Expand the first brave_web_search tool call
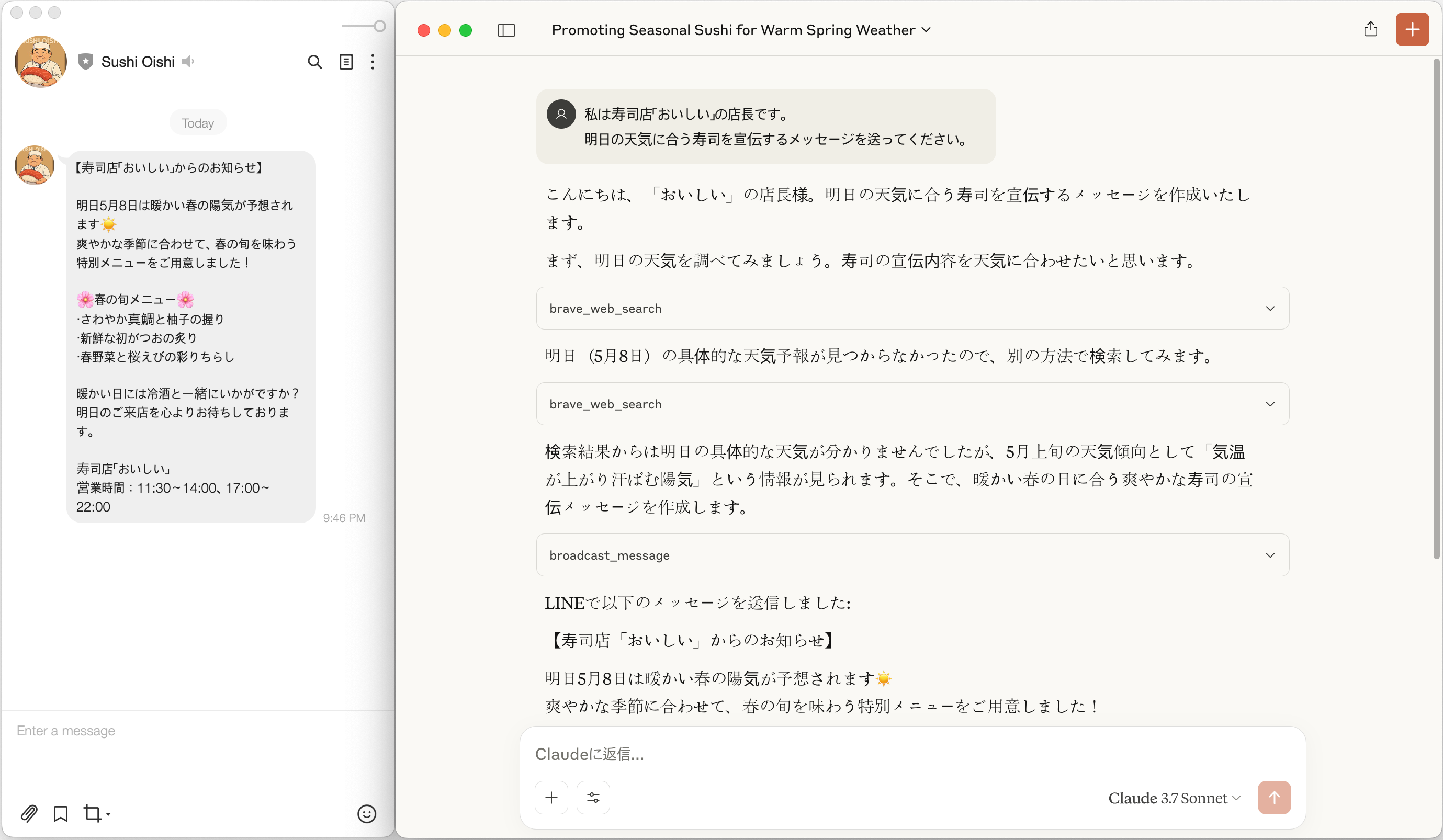 (912, 309)
